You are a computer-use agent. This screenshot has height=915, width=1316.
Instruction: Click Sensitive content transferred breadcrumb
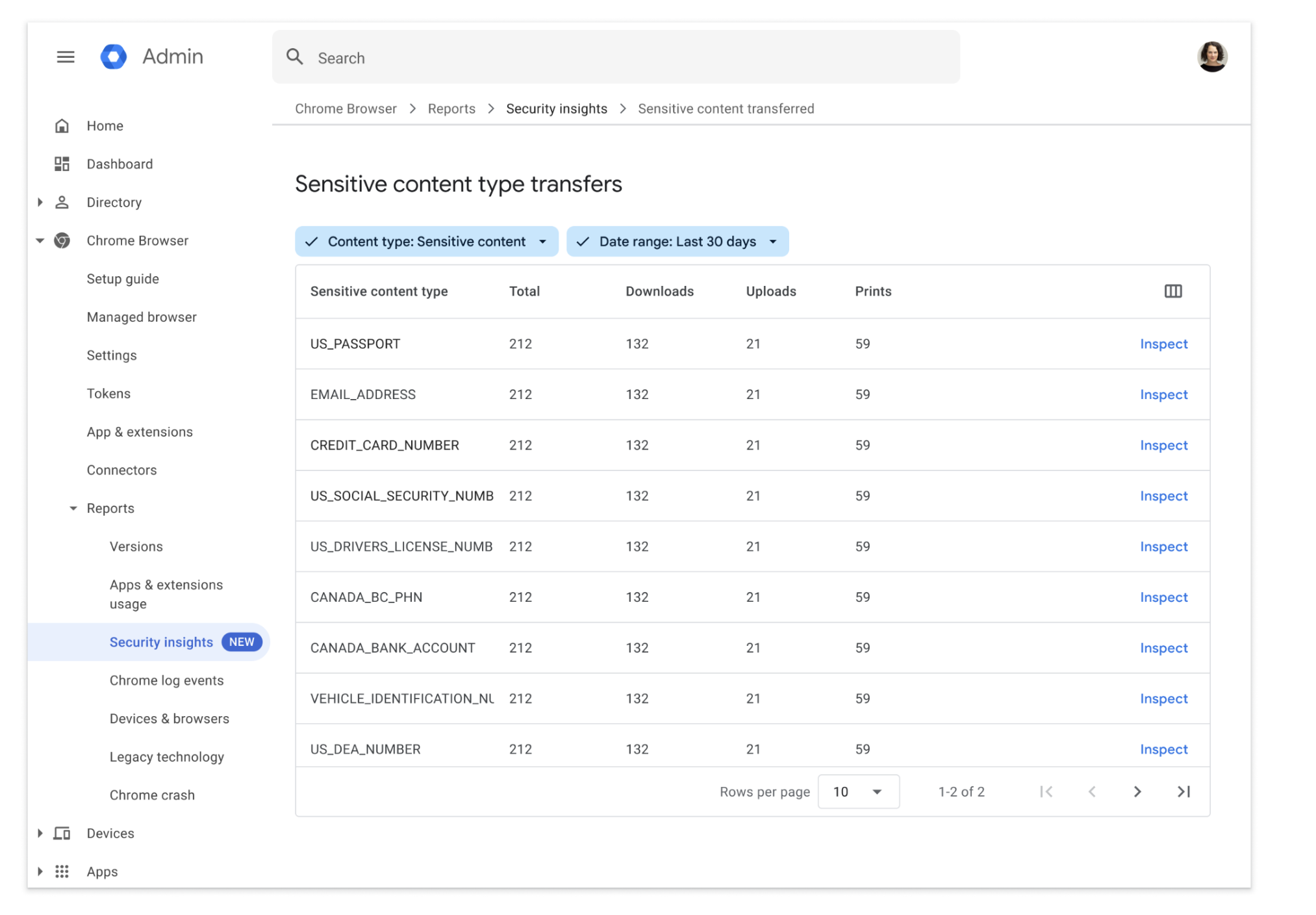pos(726,109)
